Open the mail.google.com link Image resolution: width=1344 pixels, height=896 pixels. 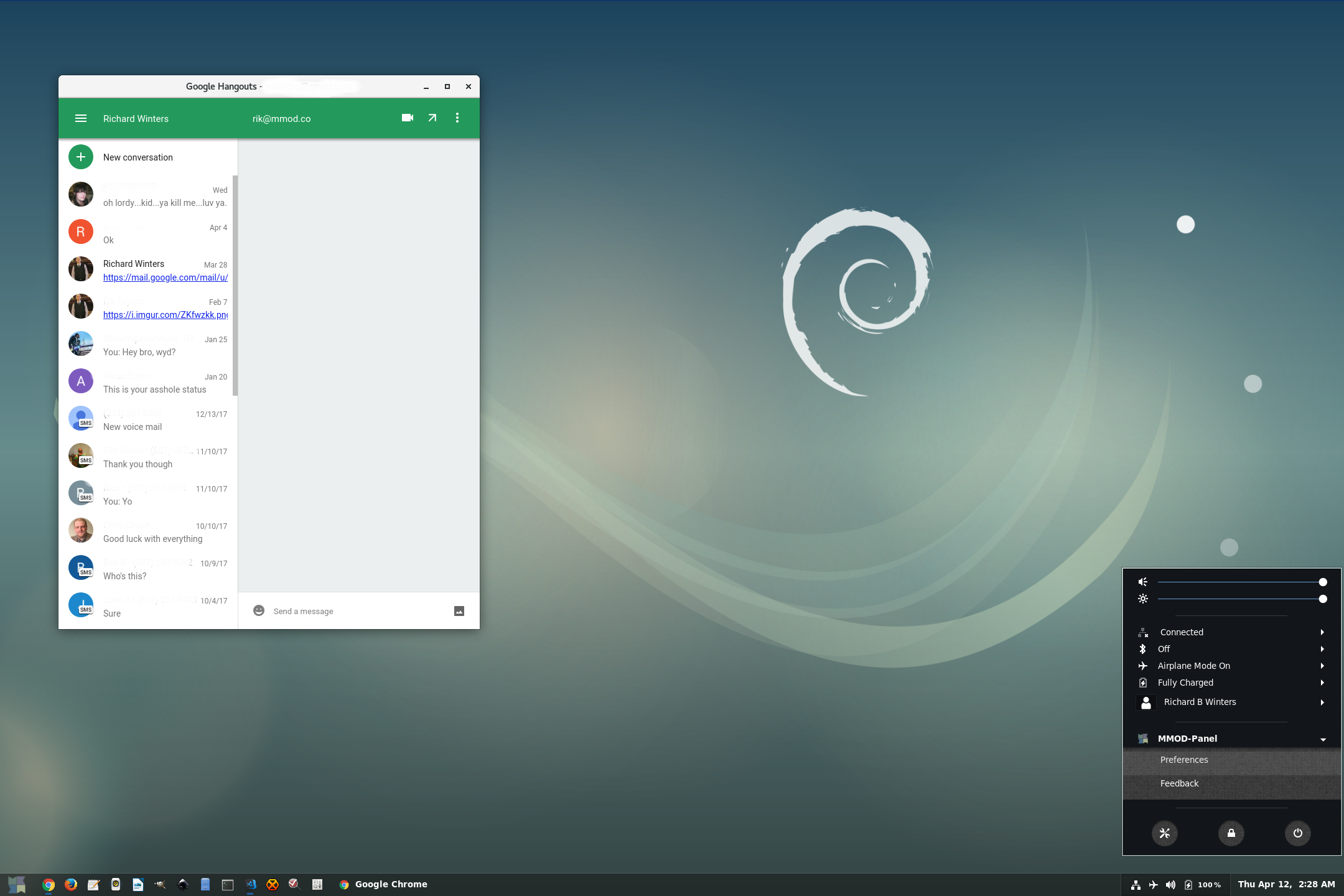coord(166,278)
